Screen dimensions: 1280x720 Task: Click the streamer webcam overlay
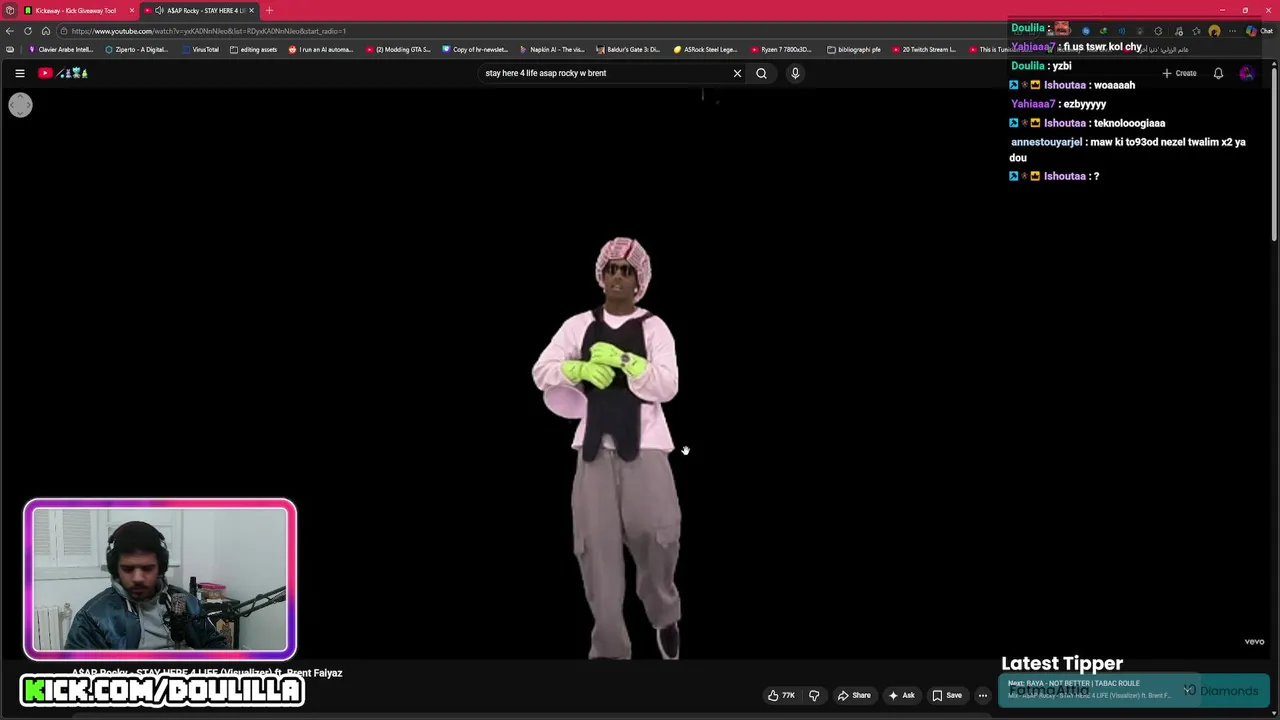(160, 580)
